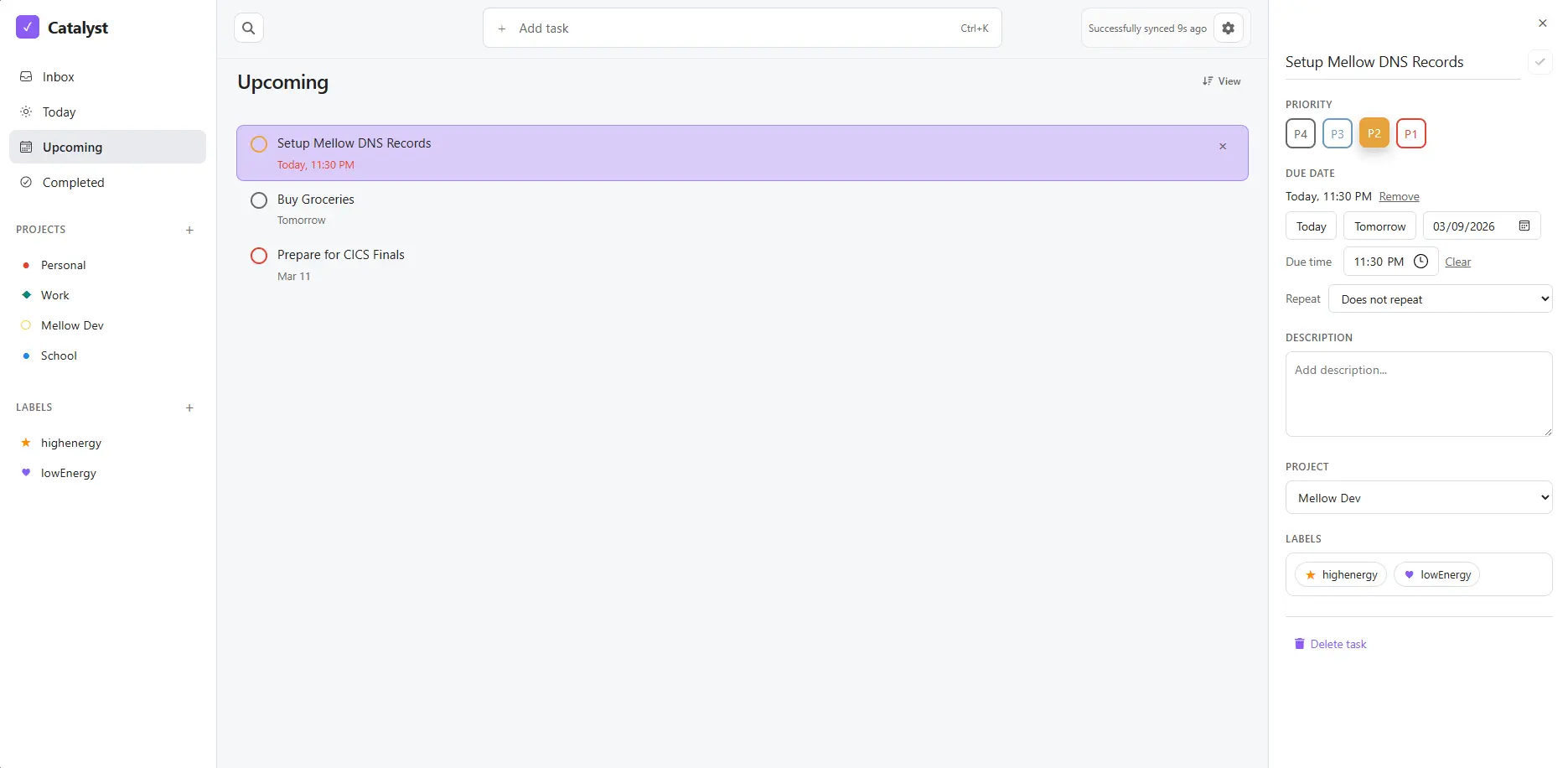Viewport: 1568px width, 768px height.
Task: Select the Today sun icon
Action: [x=26, y=112]
